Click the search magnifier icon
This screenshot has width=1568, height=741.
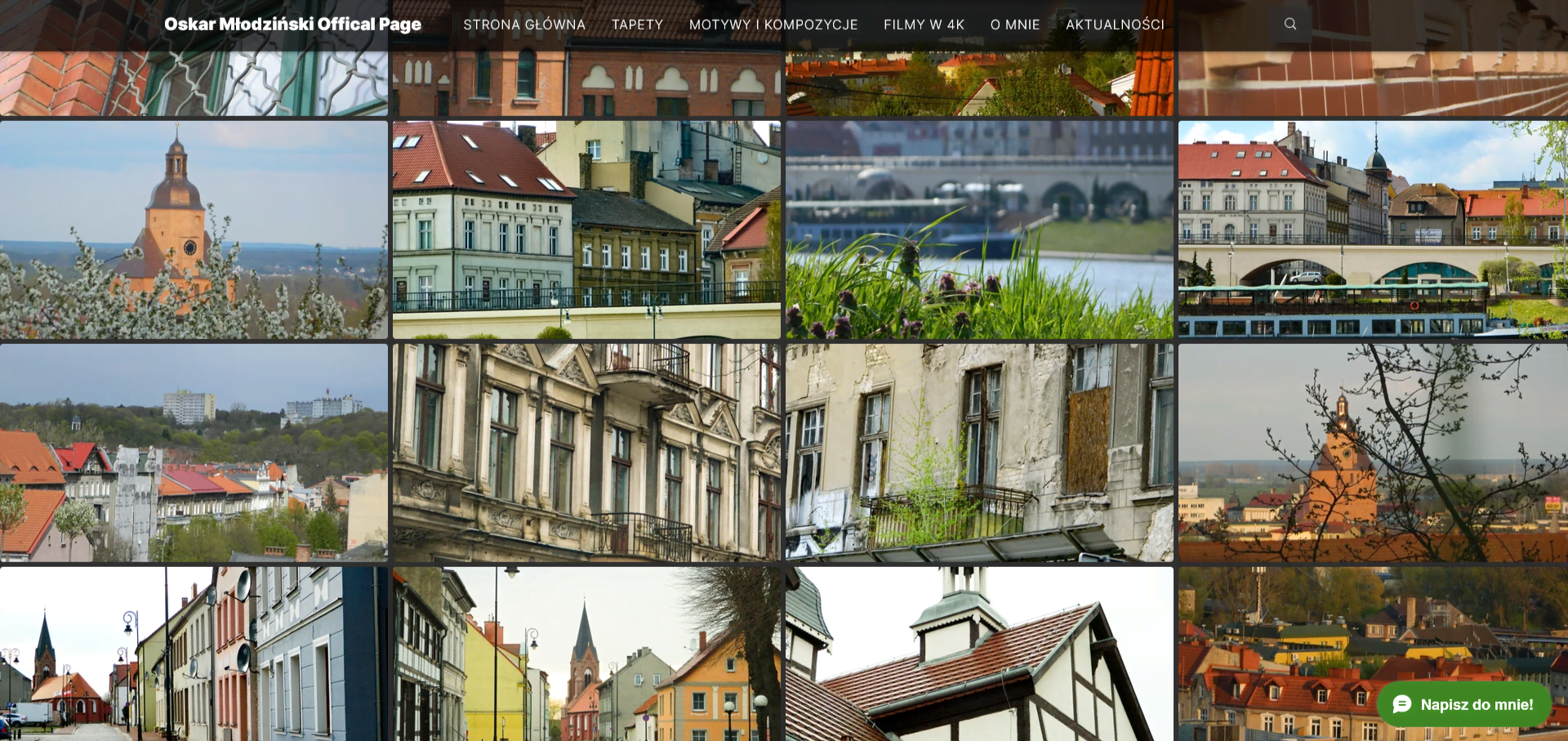(x=1290, y=25)
